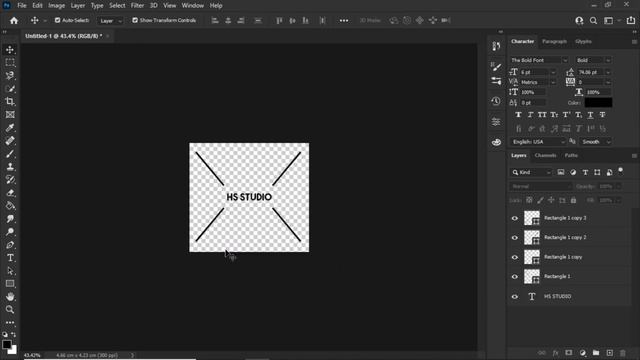Create a new group folder
The image size is (640, 360).
pyautogui.click(x=596, y=353)
